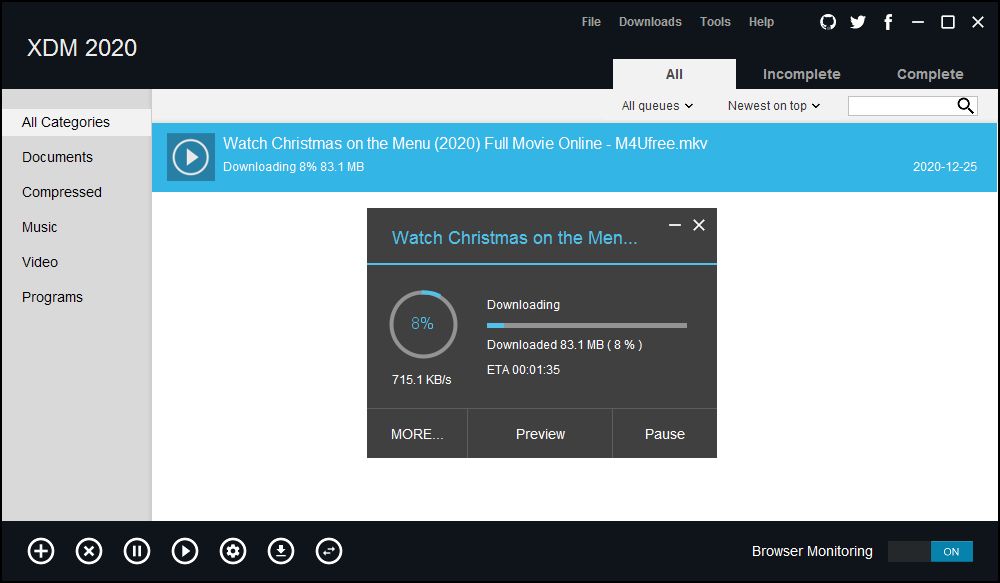Click the pause download toolbar icon
This screenshot has width=1000, height=583.
[136, 551]
